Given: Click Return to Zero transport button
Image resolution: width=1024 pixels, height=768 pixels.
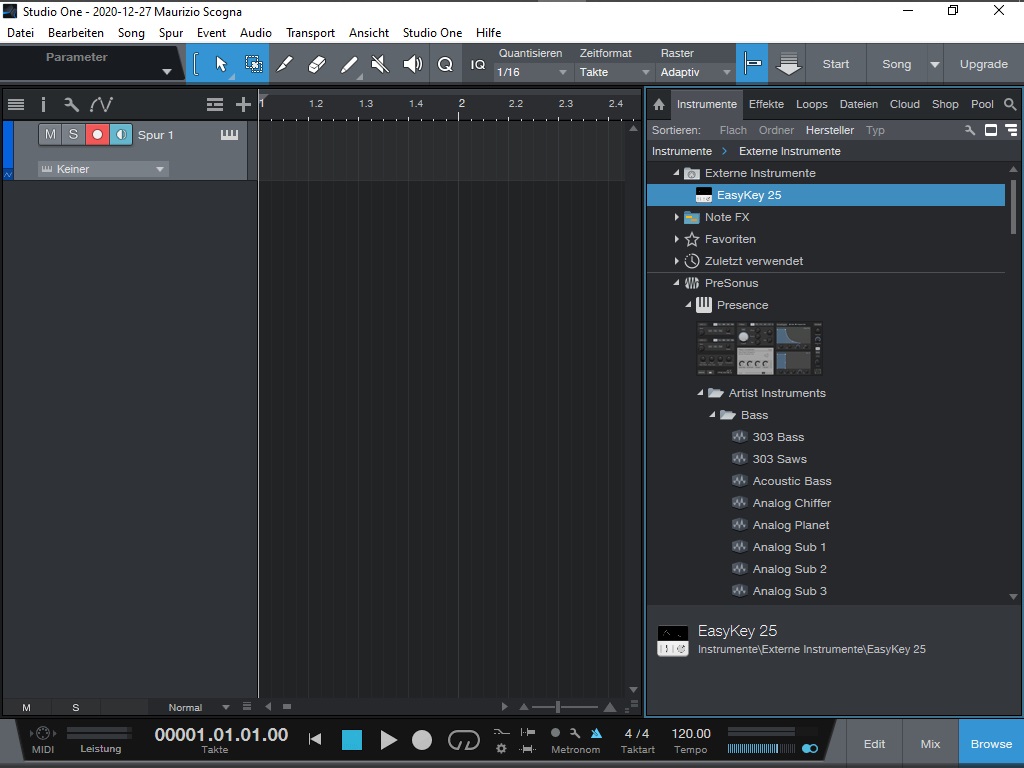Looking at the screenshot, I should 315,739.
